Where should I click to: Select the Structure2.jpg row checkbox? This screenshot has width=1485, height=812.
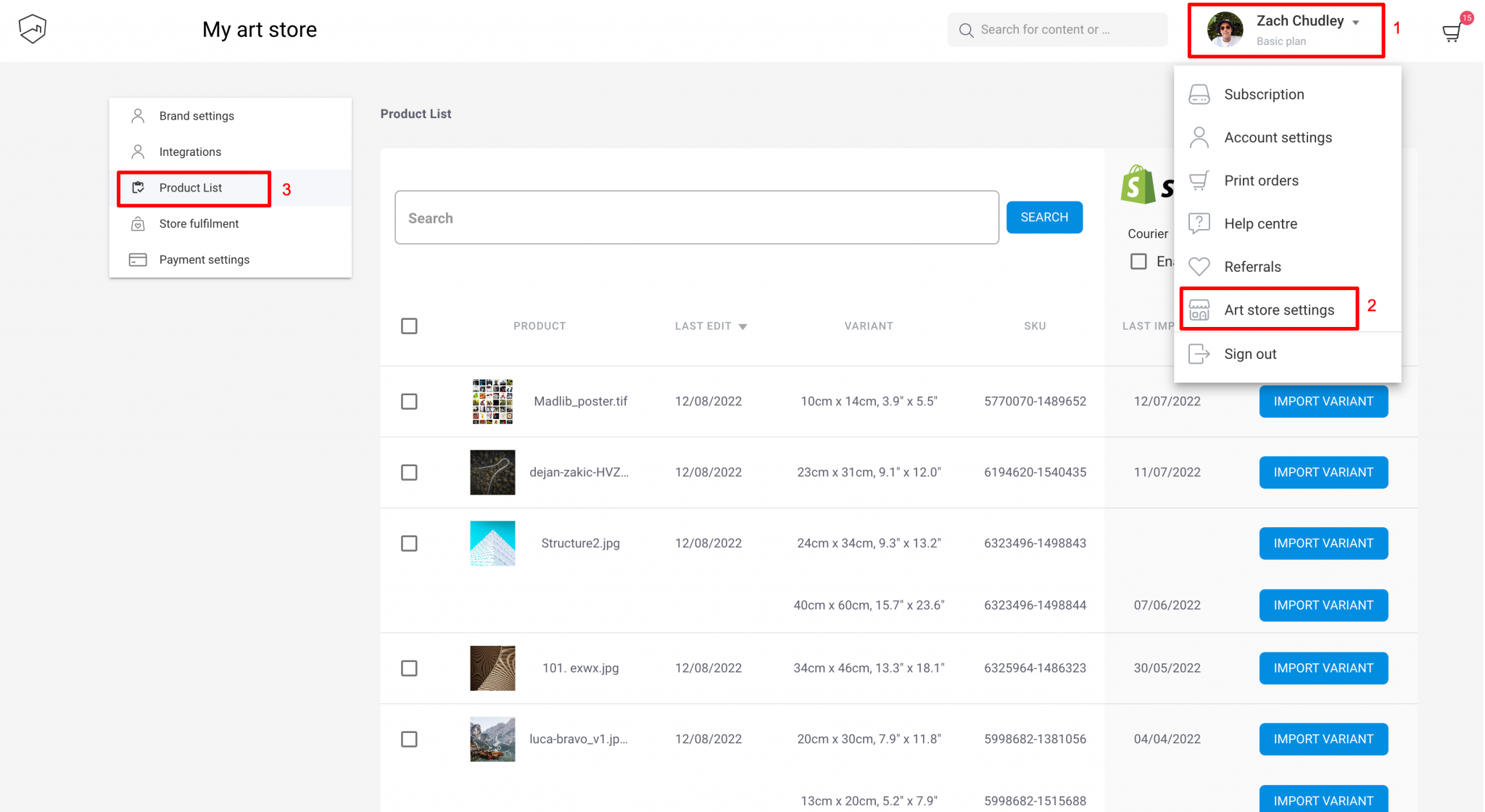[409, 544]
